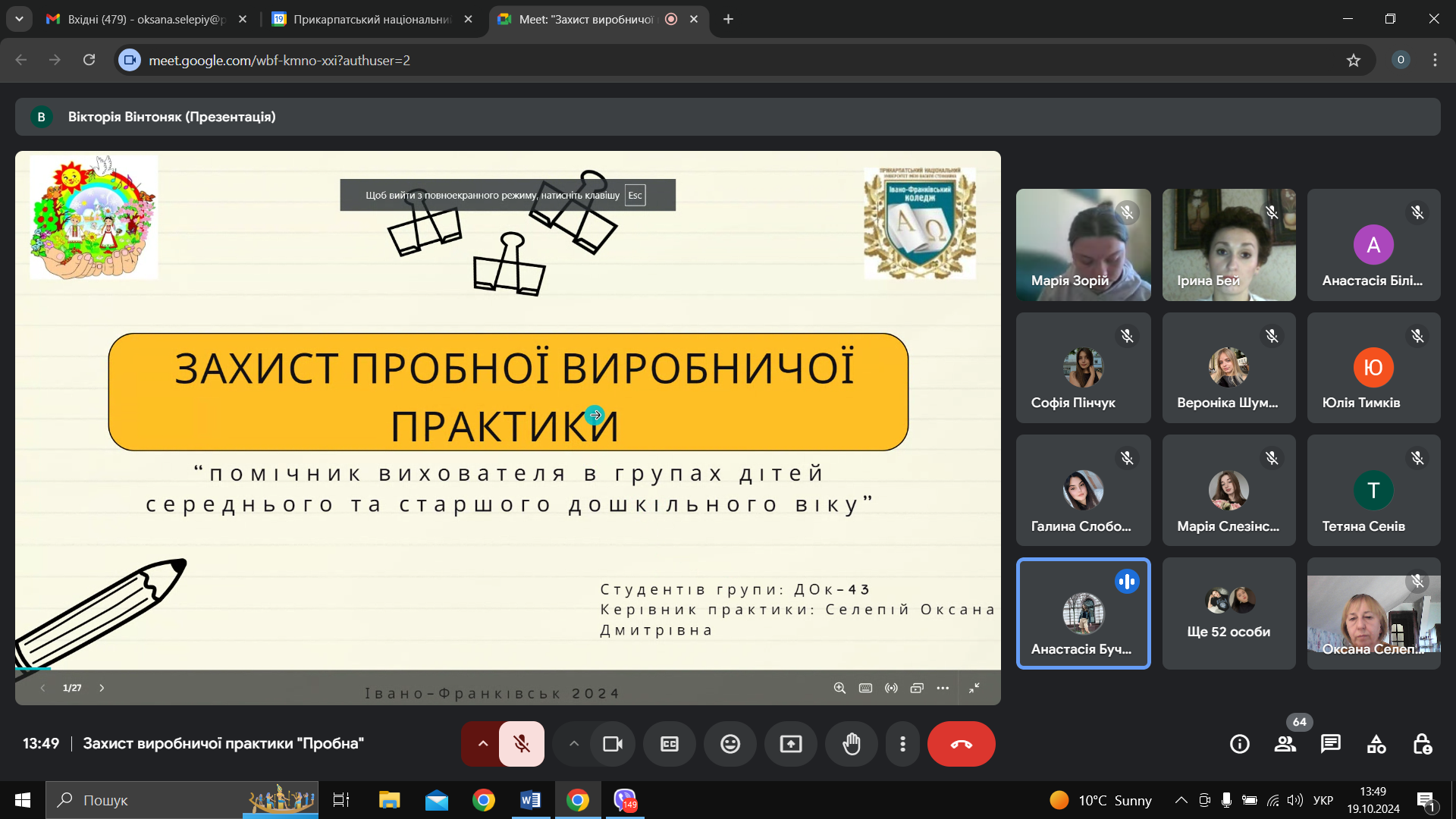This screenshot has width=1456, height=819.
Task: Click the raise hand icon
Action: coord(852,744)
